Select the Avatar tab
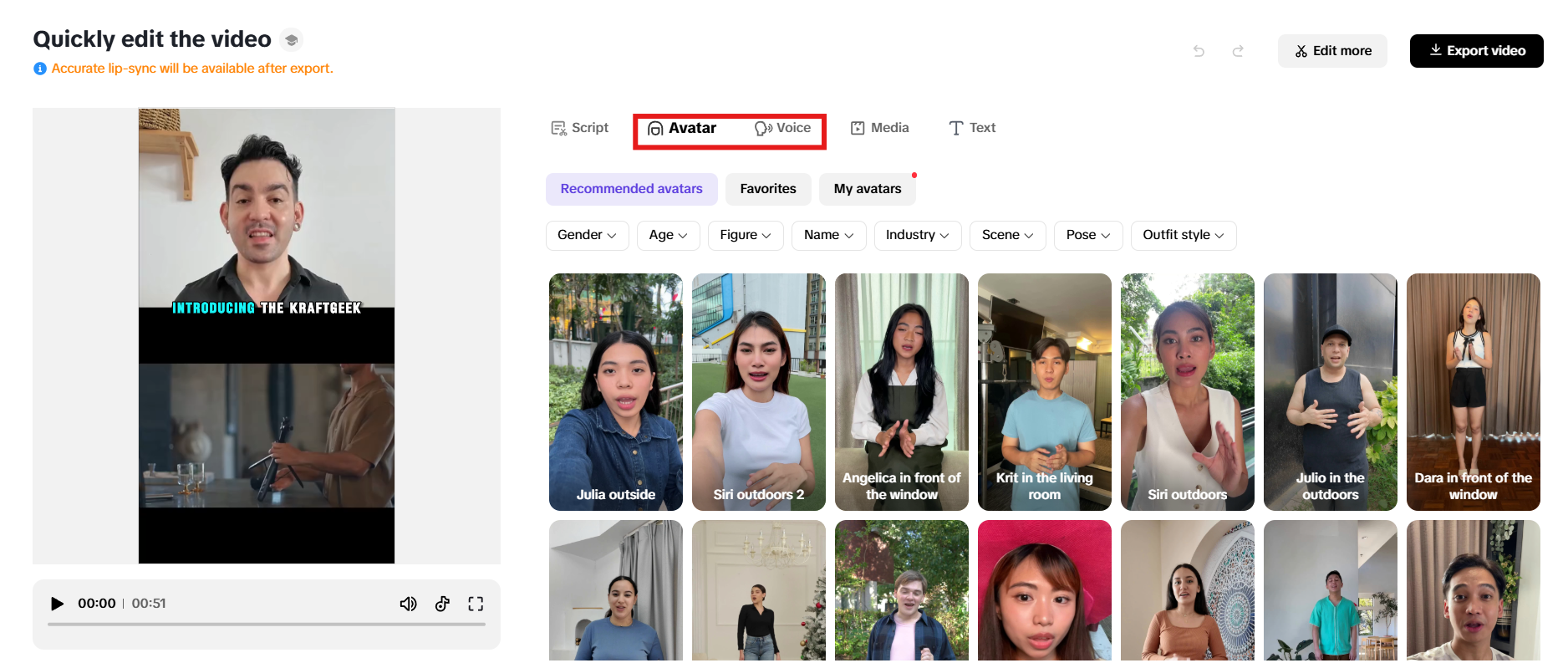Screen dimensions: 1568x663 click(x=682, y=128)
